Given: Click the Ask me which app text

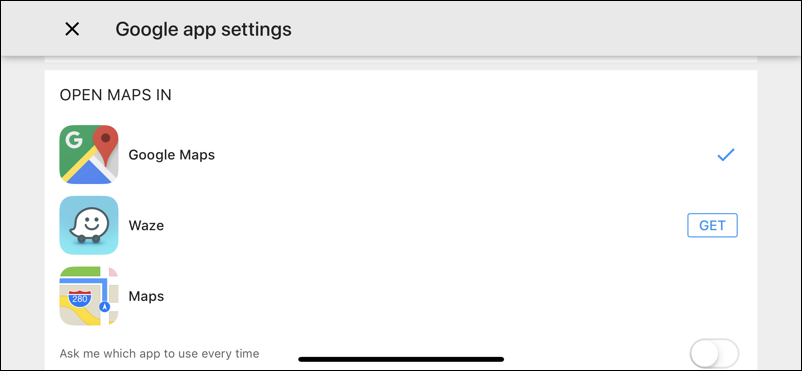Looking at the screenshot, I should [160, 353].
